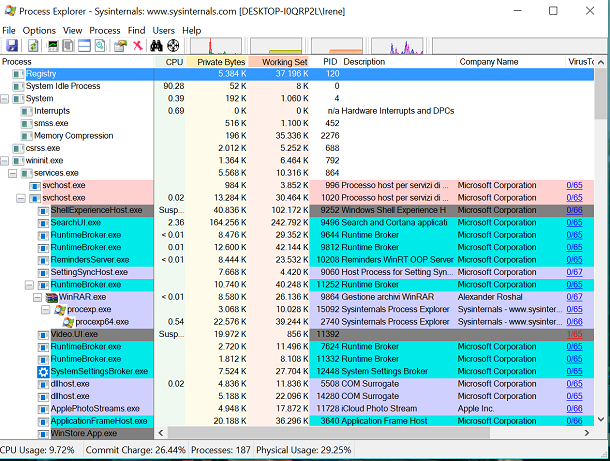Click the smss.exe process icon
Viewport: 610px width, 461px height.
pos(26,124)
